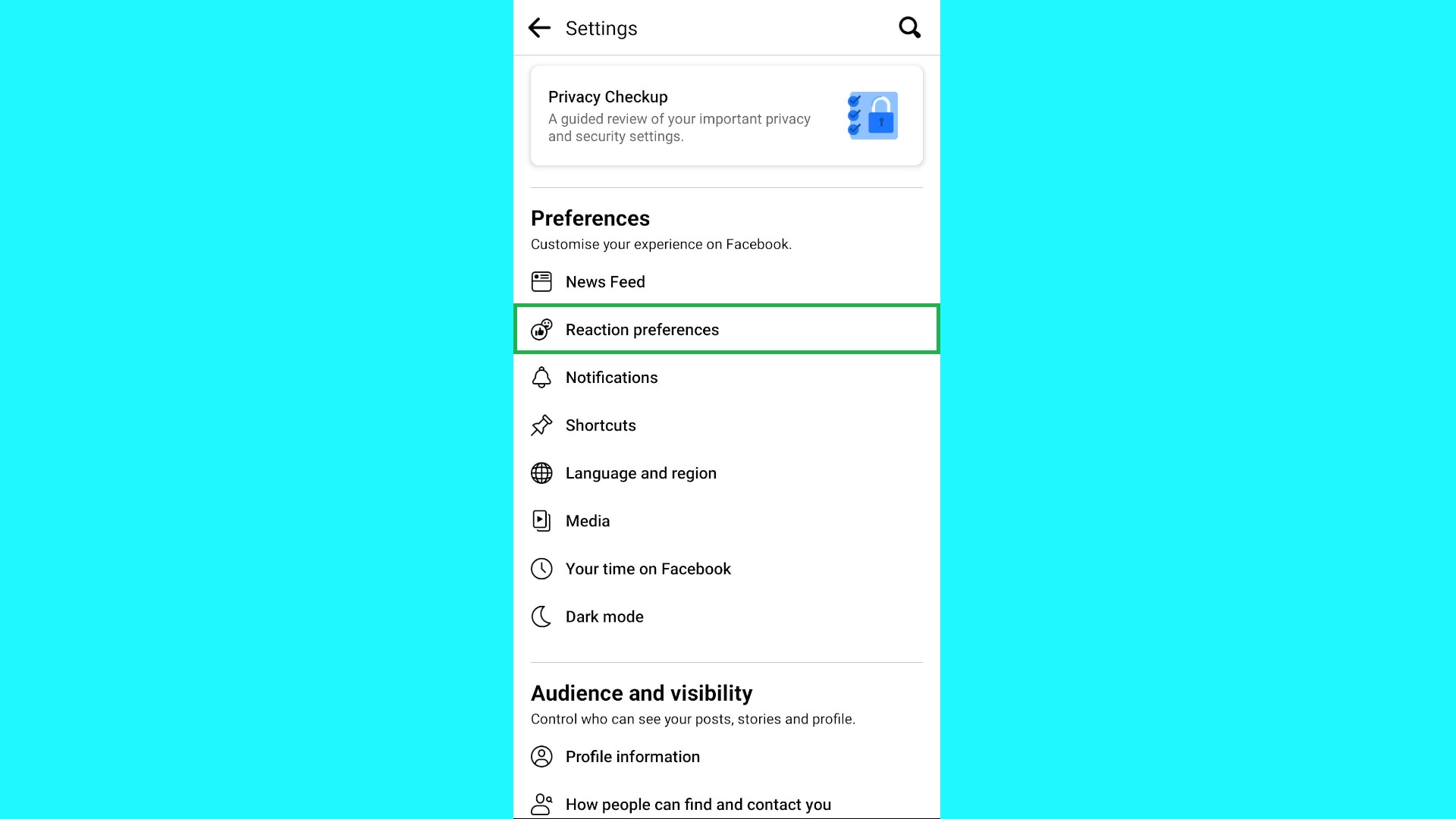Open Reaction preferences settings
The width and height of the screenshot is (1456, 819).
[x=728, y=329]
